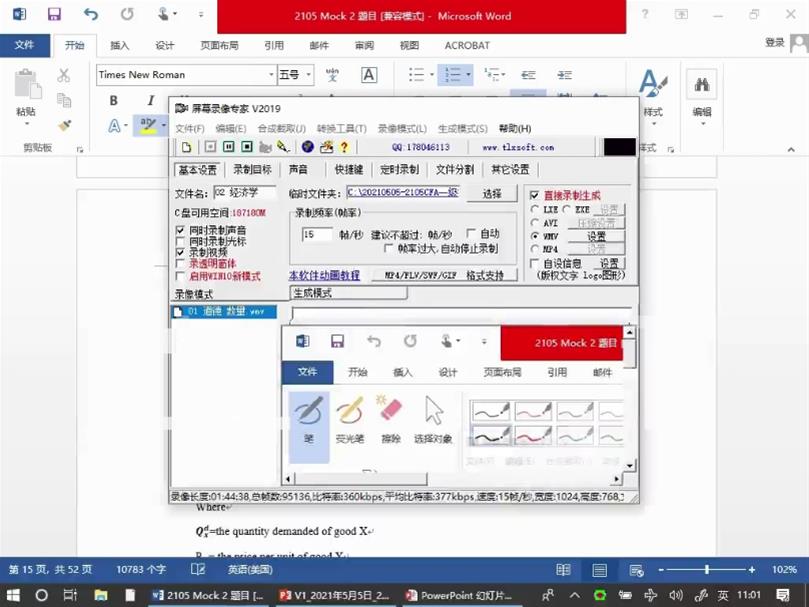The width and height of the screenshot is (809, 607).
Task: Select the AVI format radio button
Action: pos(535,222)
